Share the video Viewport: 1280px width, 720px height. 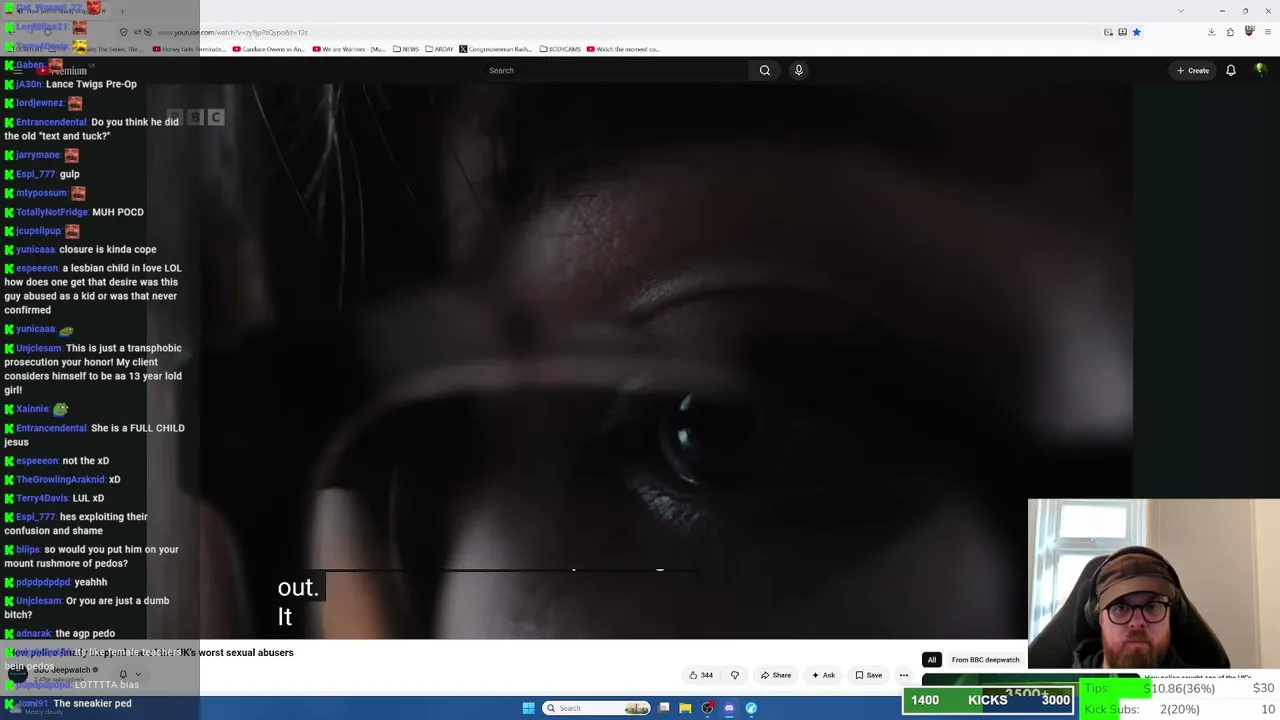point(775,675)
